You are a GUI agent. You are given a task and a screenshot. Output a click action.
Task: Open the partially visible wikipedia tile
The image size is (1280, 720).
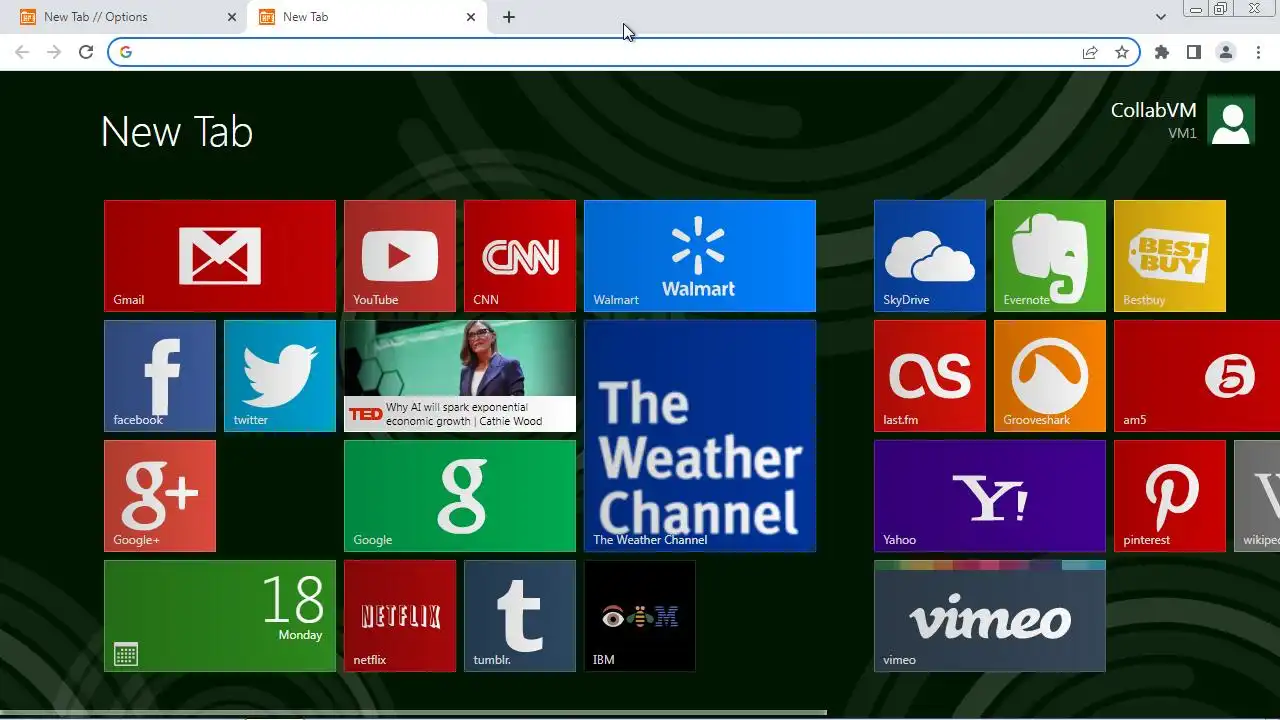pyautogui.click(x=1257, y=496)
